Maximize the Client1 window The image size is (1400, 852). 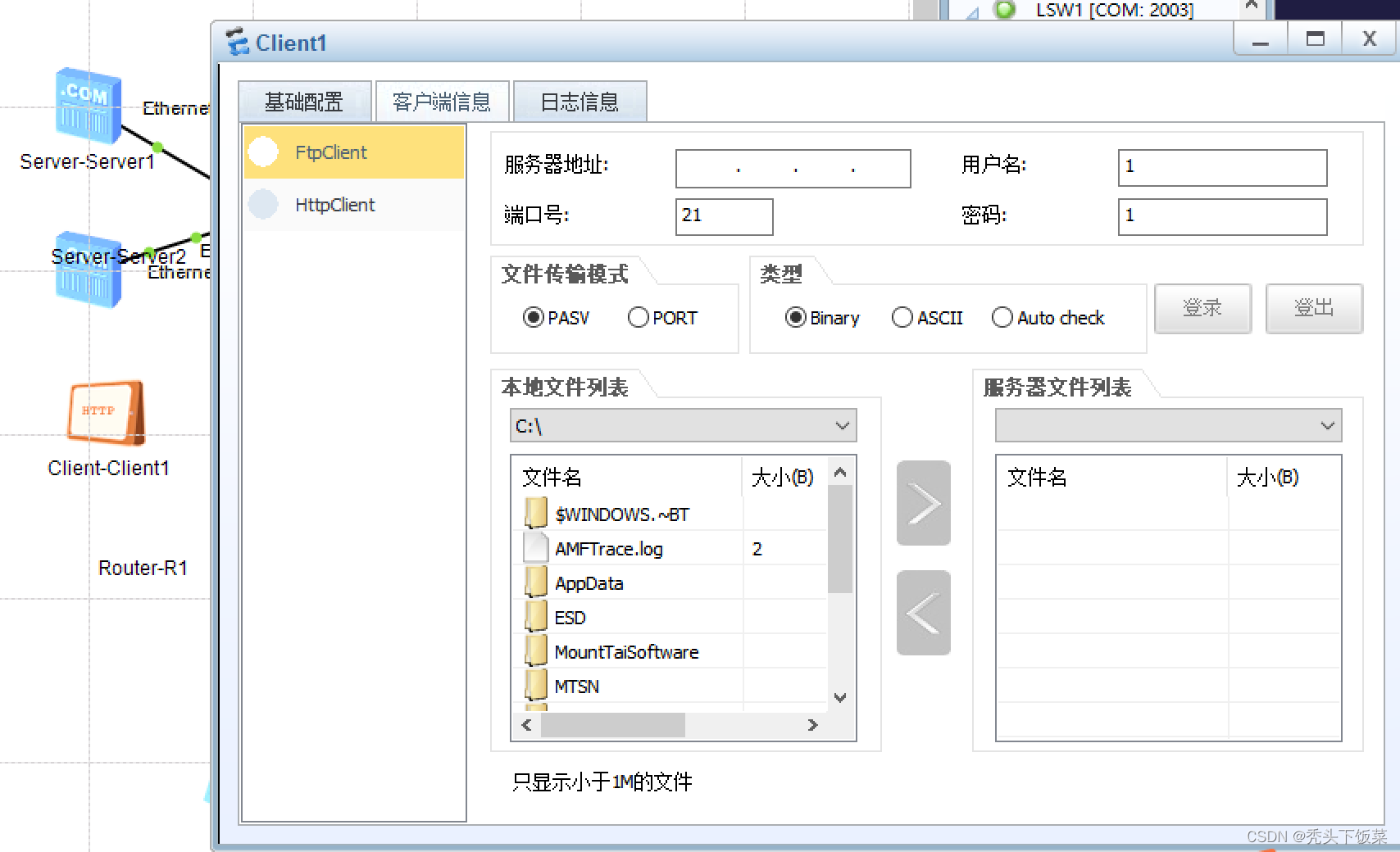1315,39
